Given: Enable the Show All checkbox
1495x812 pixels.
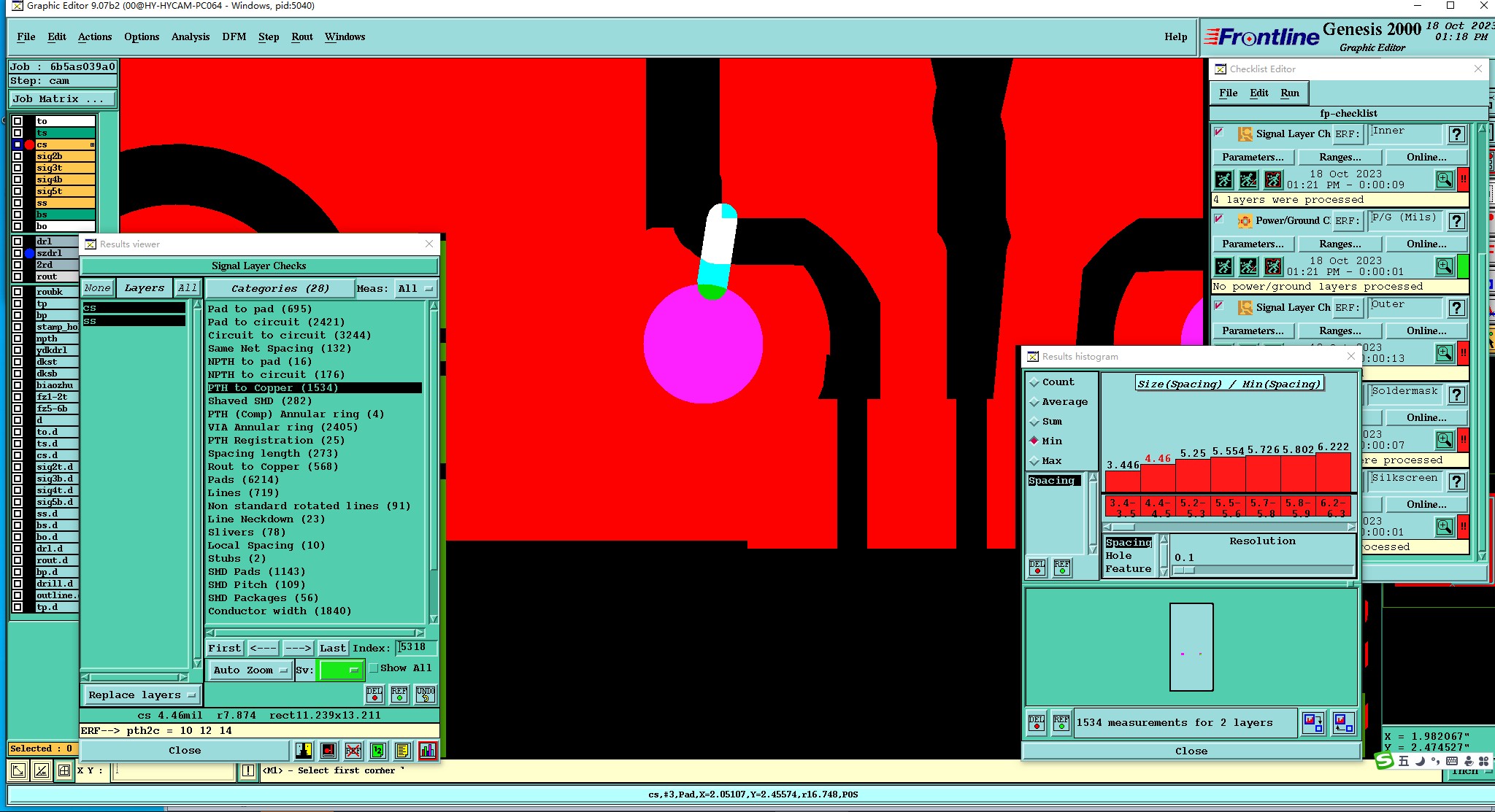Looking at the screenshot, I should pos(374,668).
